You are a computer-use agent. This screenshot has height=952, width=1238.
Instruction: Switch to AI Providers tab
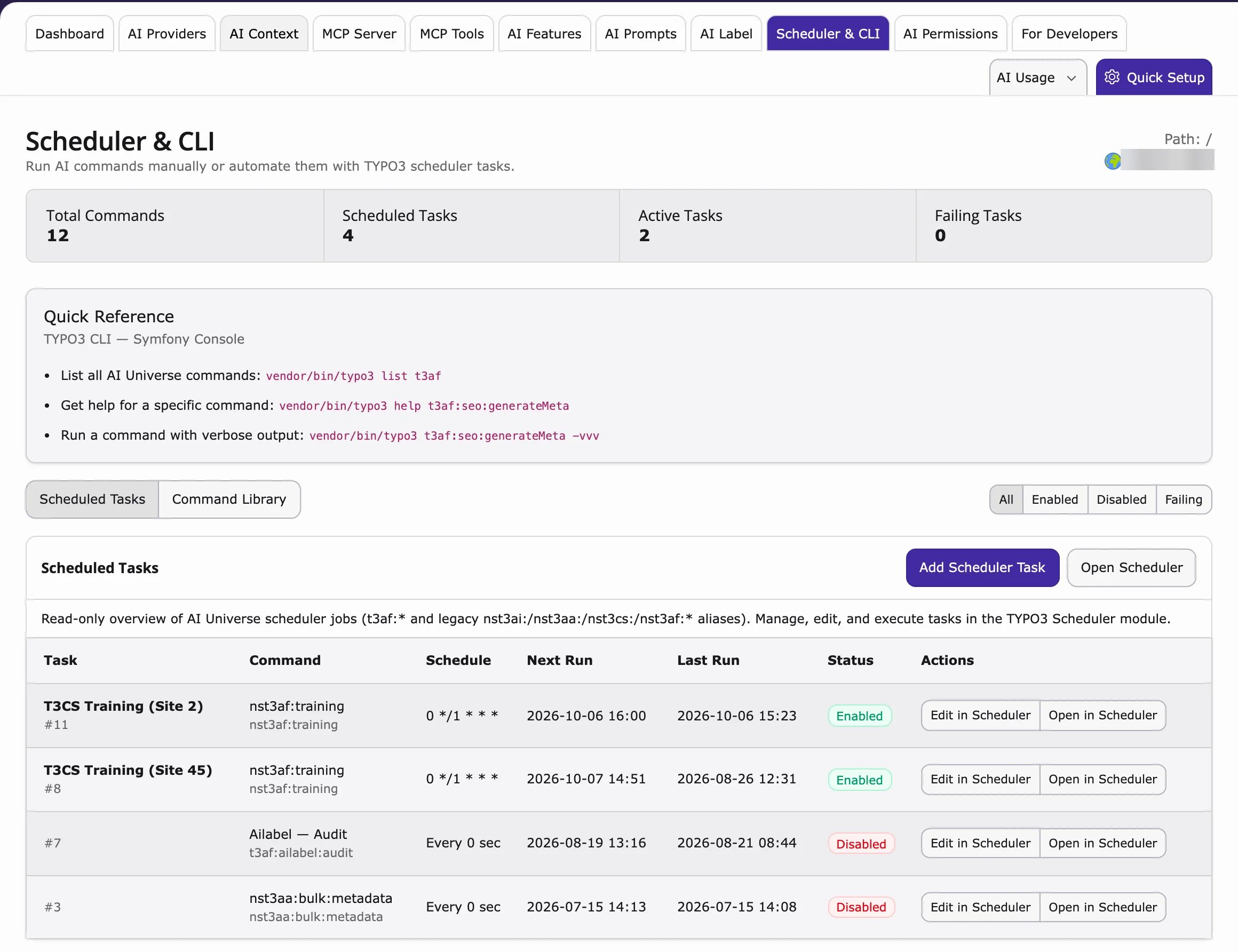(166, 34)
